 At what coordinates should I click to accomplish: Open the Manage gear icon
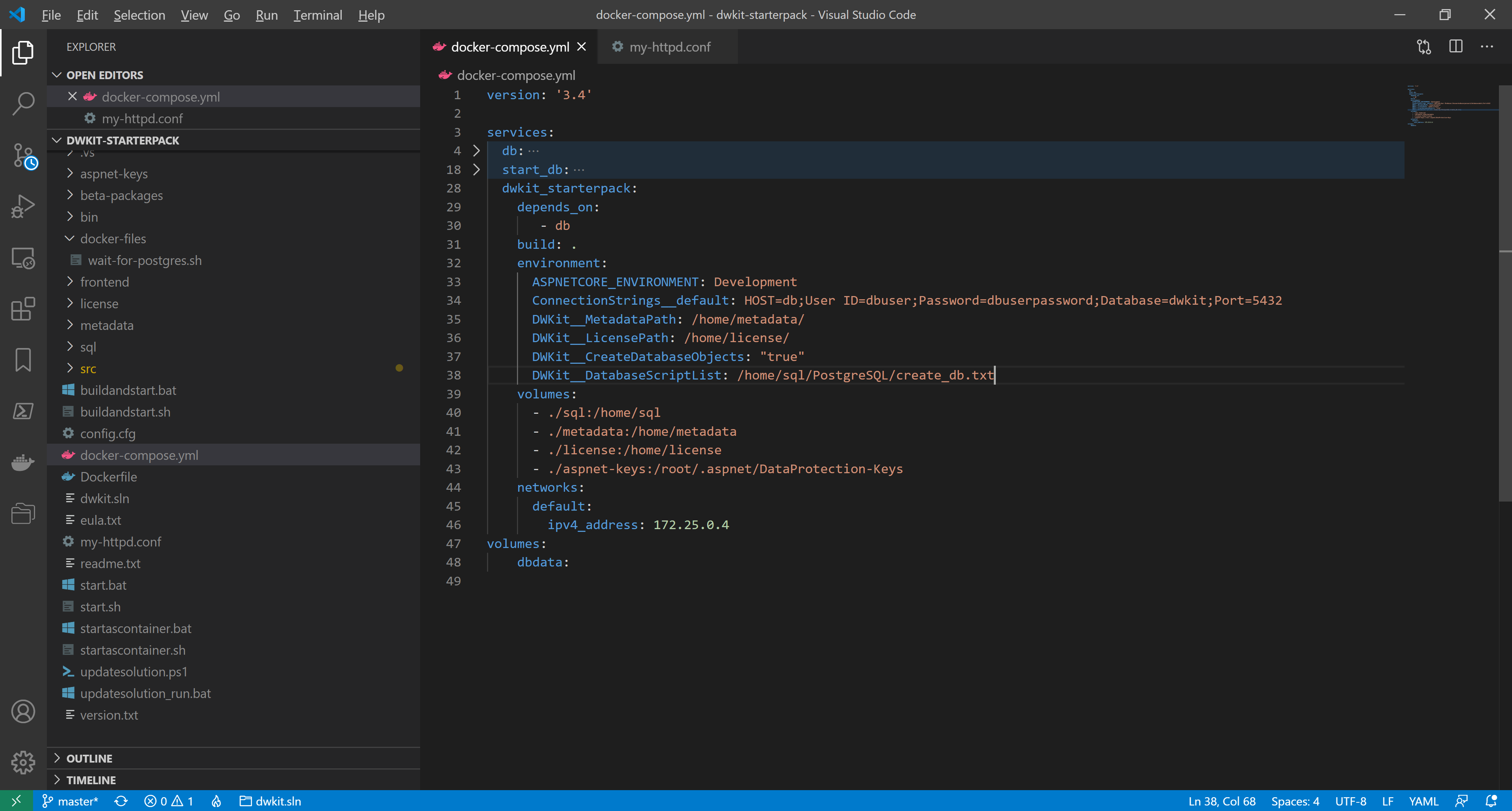pos(23,763)
